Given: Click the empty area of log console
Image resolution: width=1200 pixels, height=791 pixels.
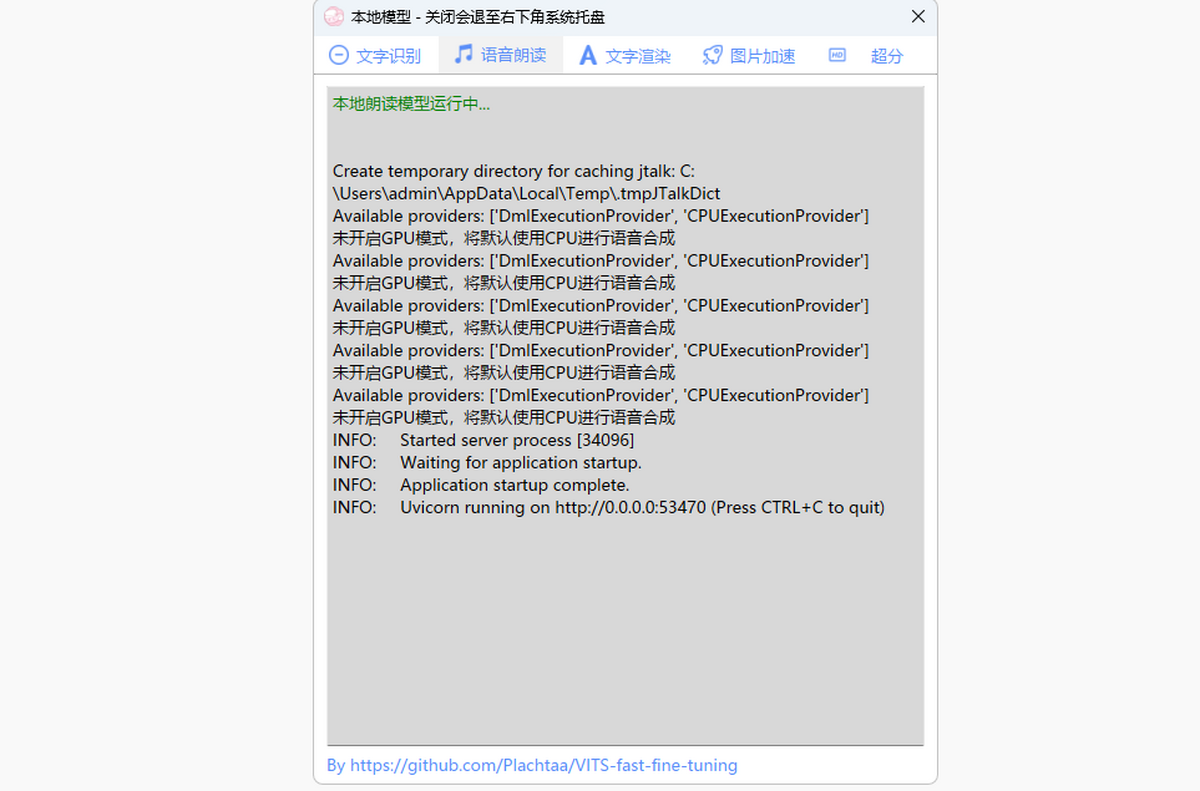Looking at the screenshot, I should pos(625,630).
